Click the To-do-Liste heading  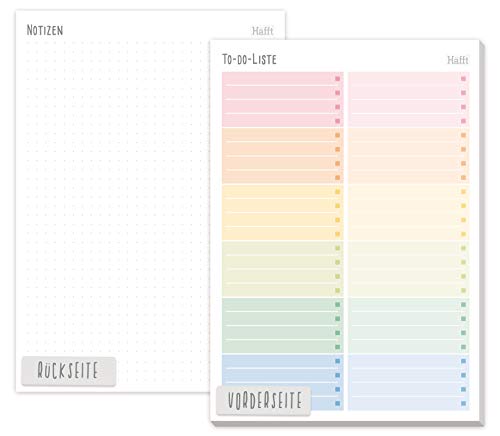(x=249, y=59)
